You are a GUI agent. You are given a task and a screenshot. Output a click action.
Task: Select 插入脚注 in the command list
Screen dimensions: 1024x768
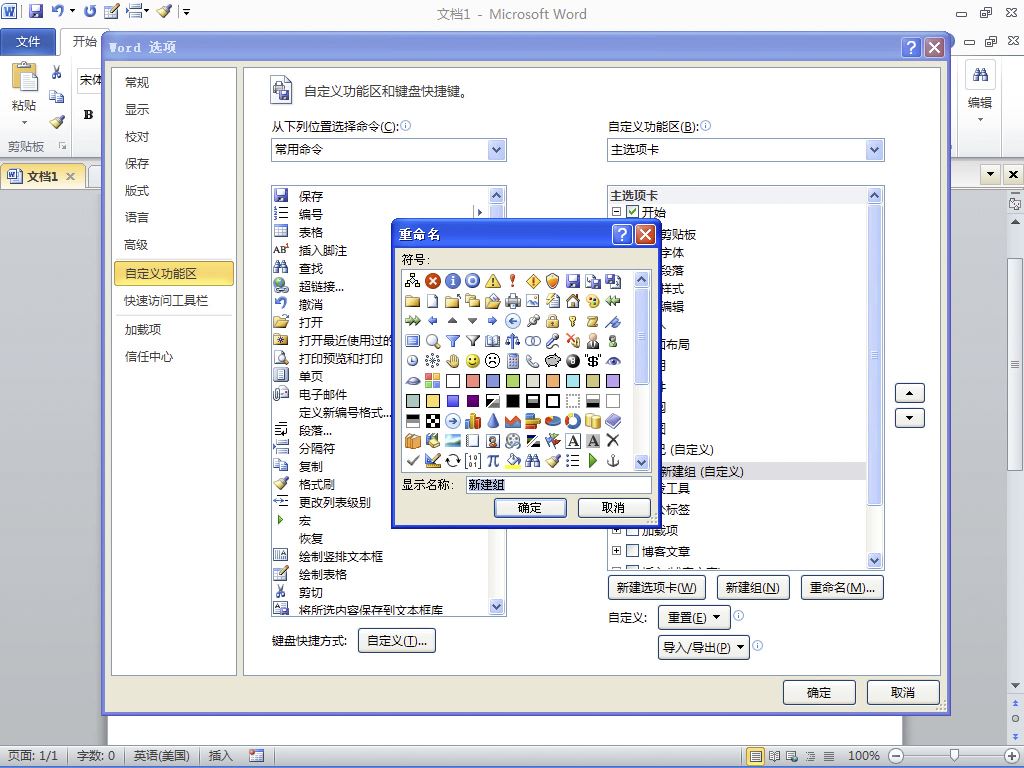pos(323,250)
